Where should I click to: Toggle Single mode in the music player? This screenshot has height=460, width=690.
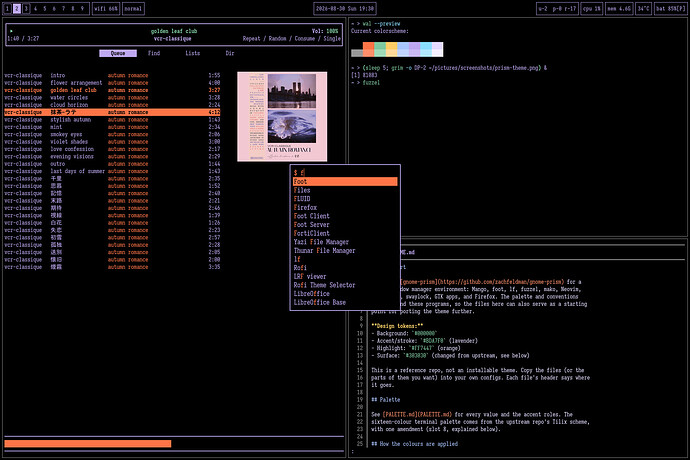332,39
